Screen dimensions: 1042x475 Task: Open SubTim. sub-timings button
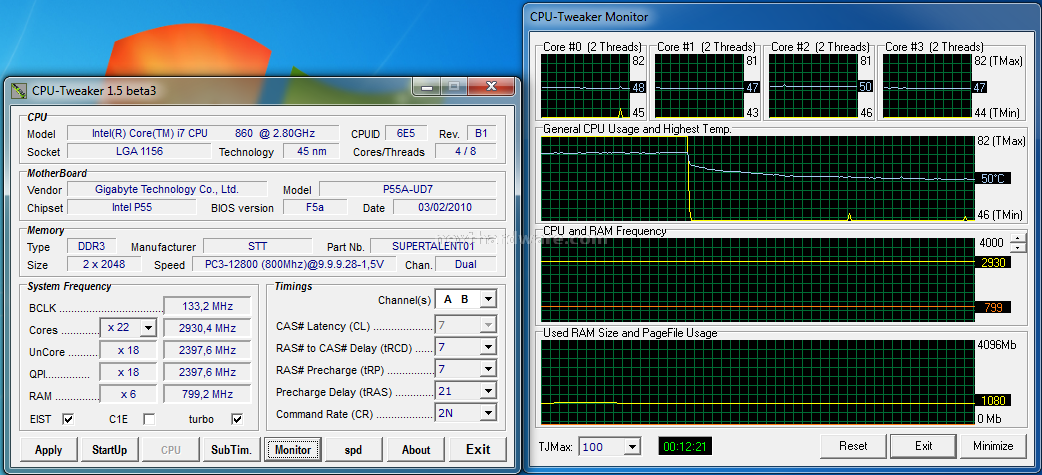(231, 450)
